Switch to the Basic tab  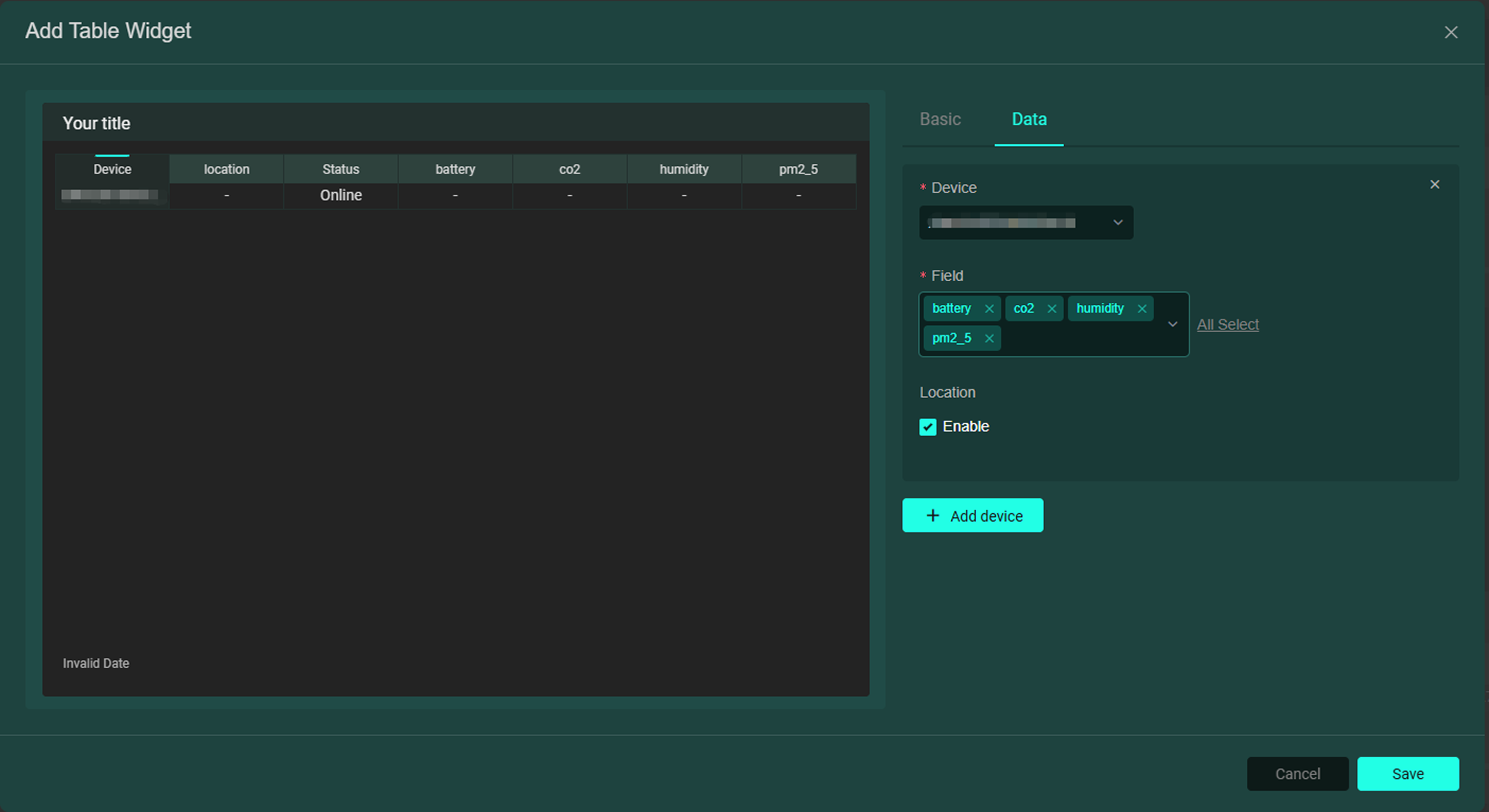(x=940, y=119)
